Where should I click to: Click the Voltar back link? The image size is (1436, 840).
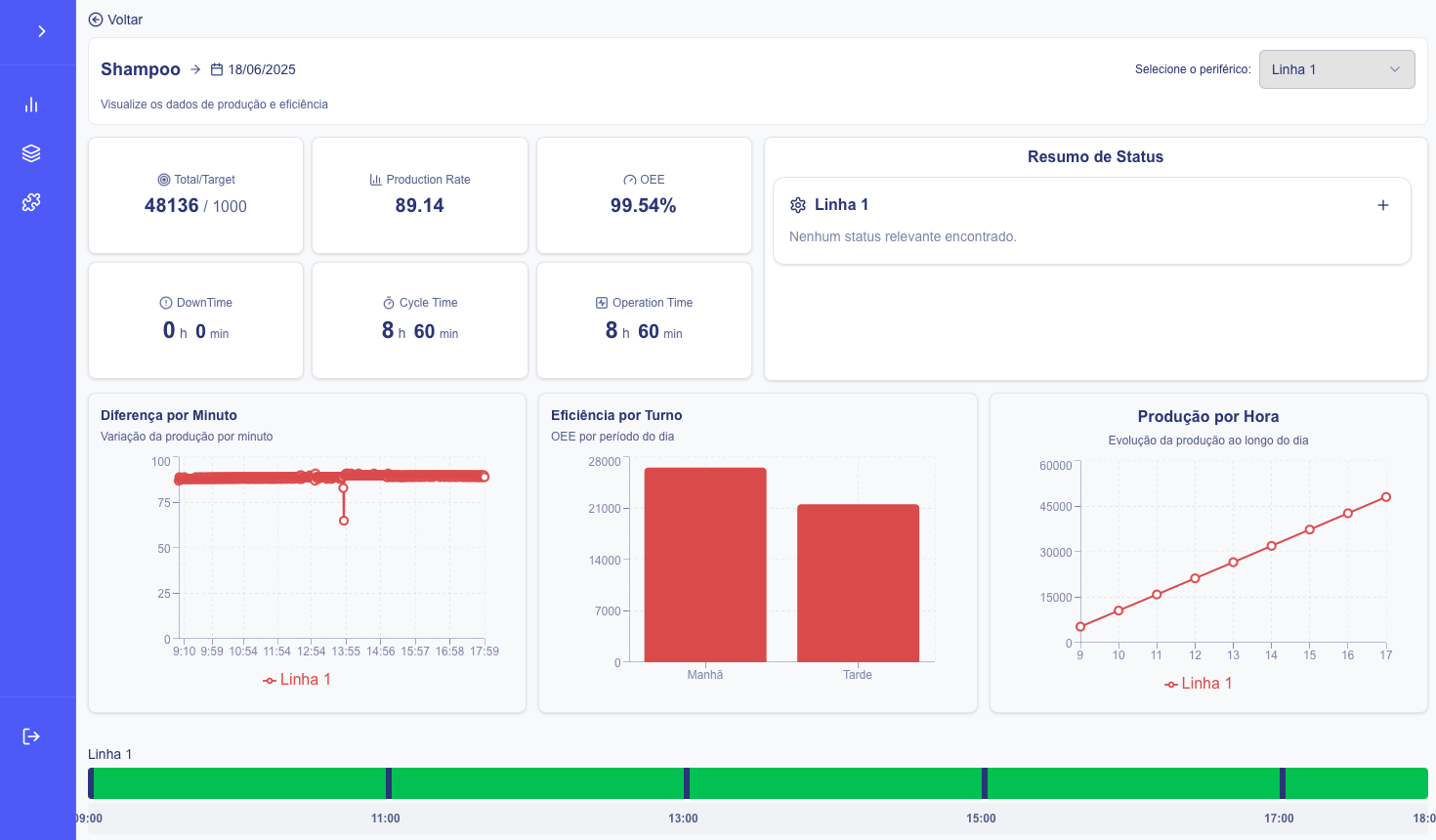(115, 20)
